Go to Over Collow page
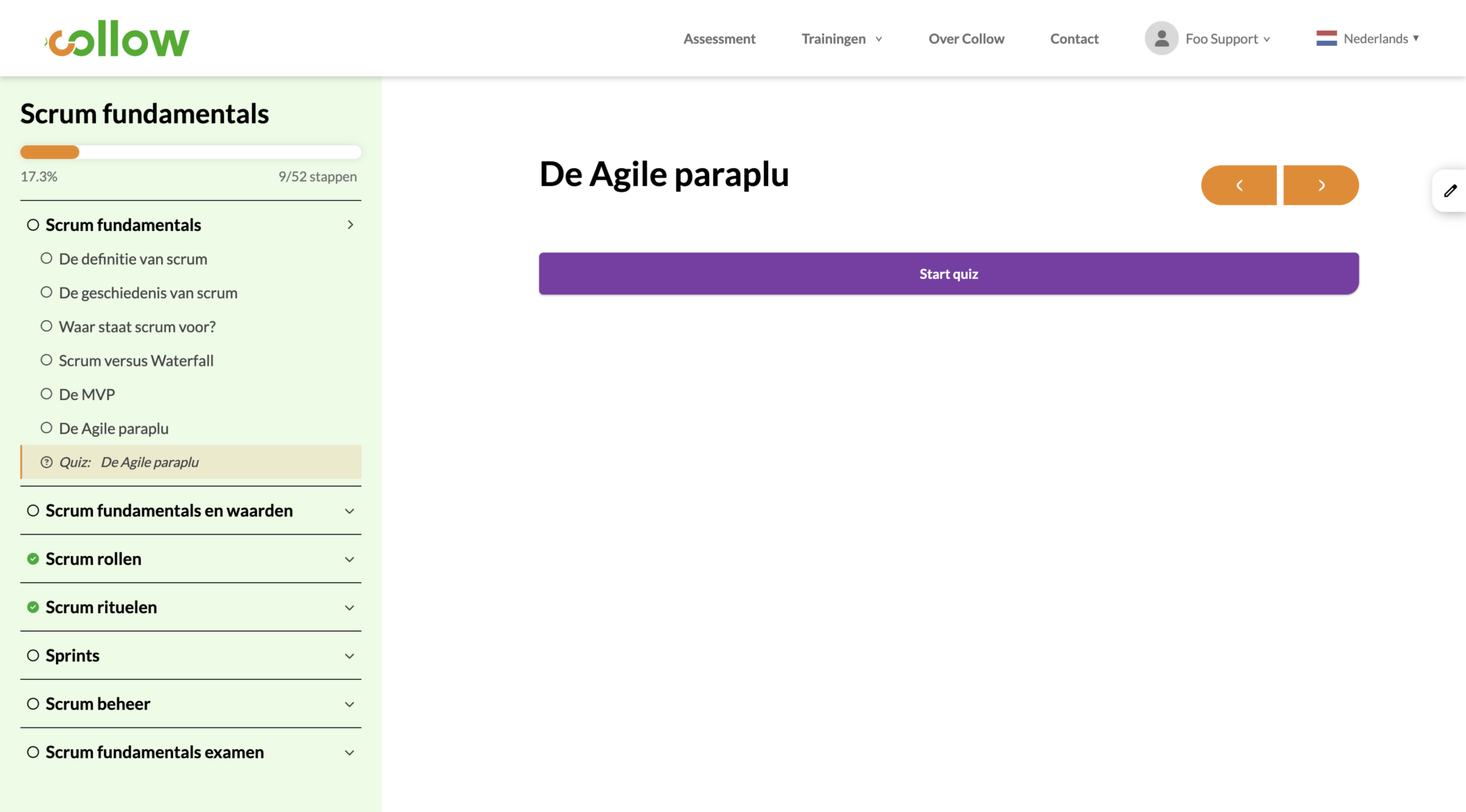The width and height of the screenshot is (1466, 812). [x=966, y=39]
